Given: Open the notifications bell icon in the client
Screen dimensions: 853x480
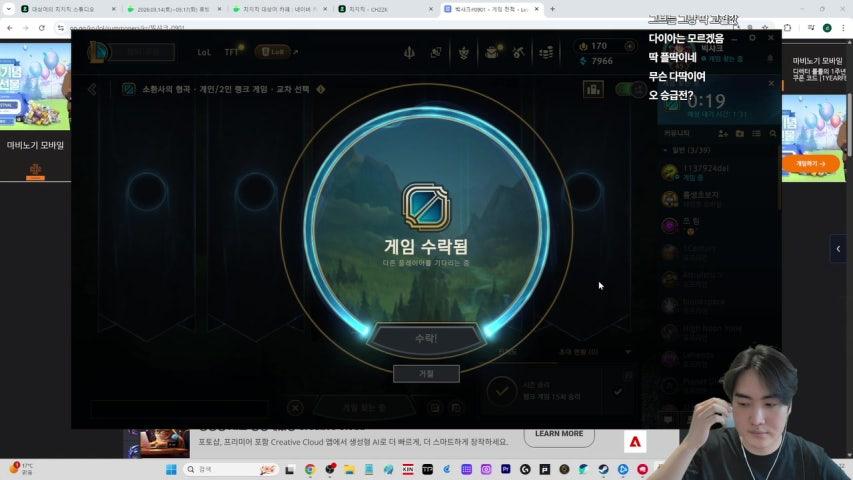Looking at the screenshot, I should tap(770, 58).
